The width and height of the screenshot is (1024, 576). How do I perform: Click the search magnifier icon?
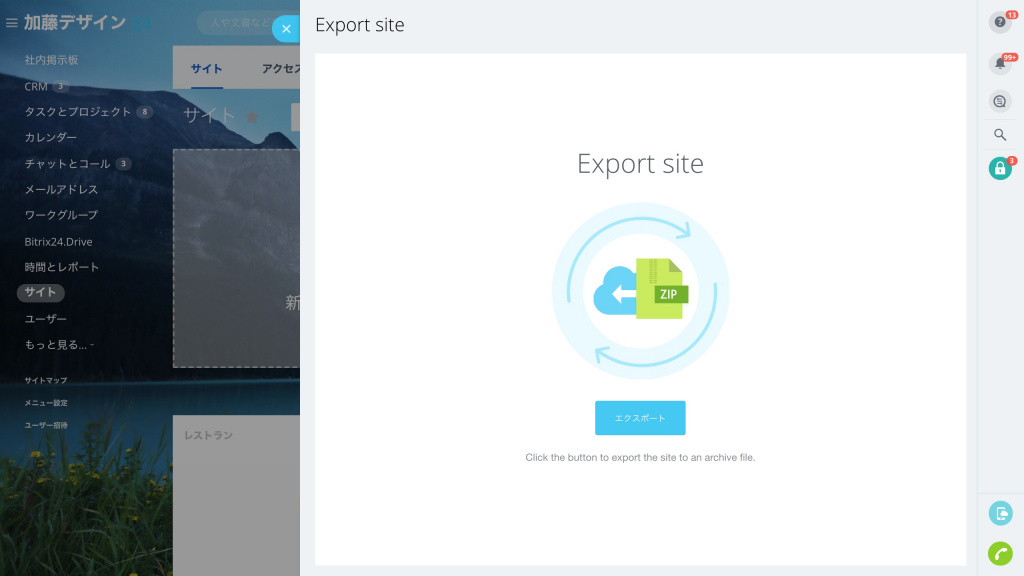[x=999, y=135]
